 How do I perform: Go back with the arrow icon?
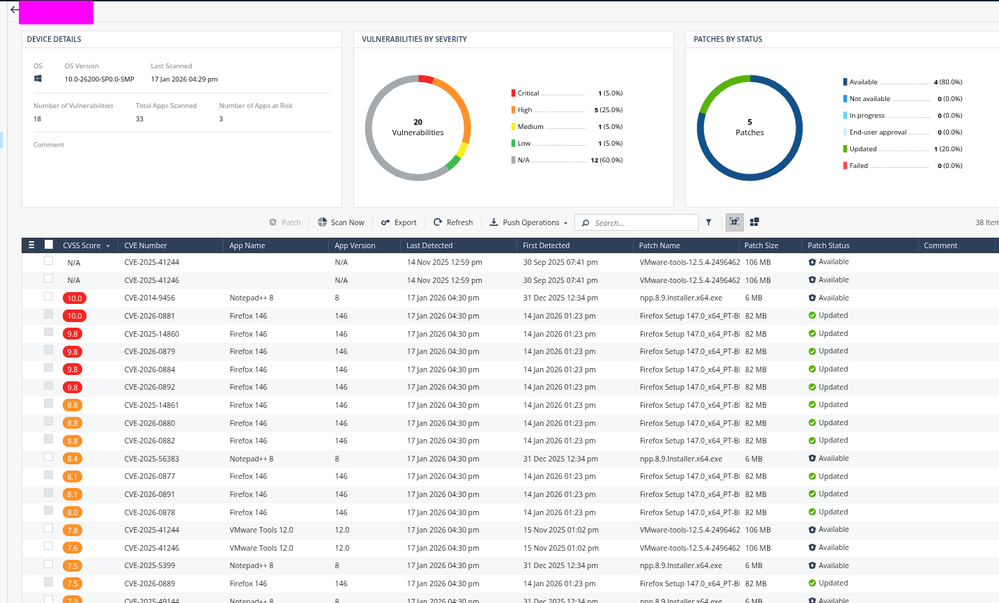pos(14,10)
